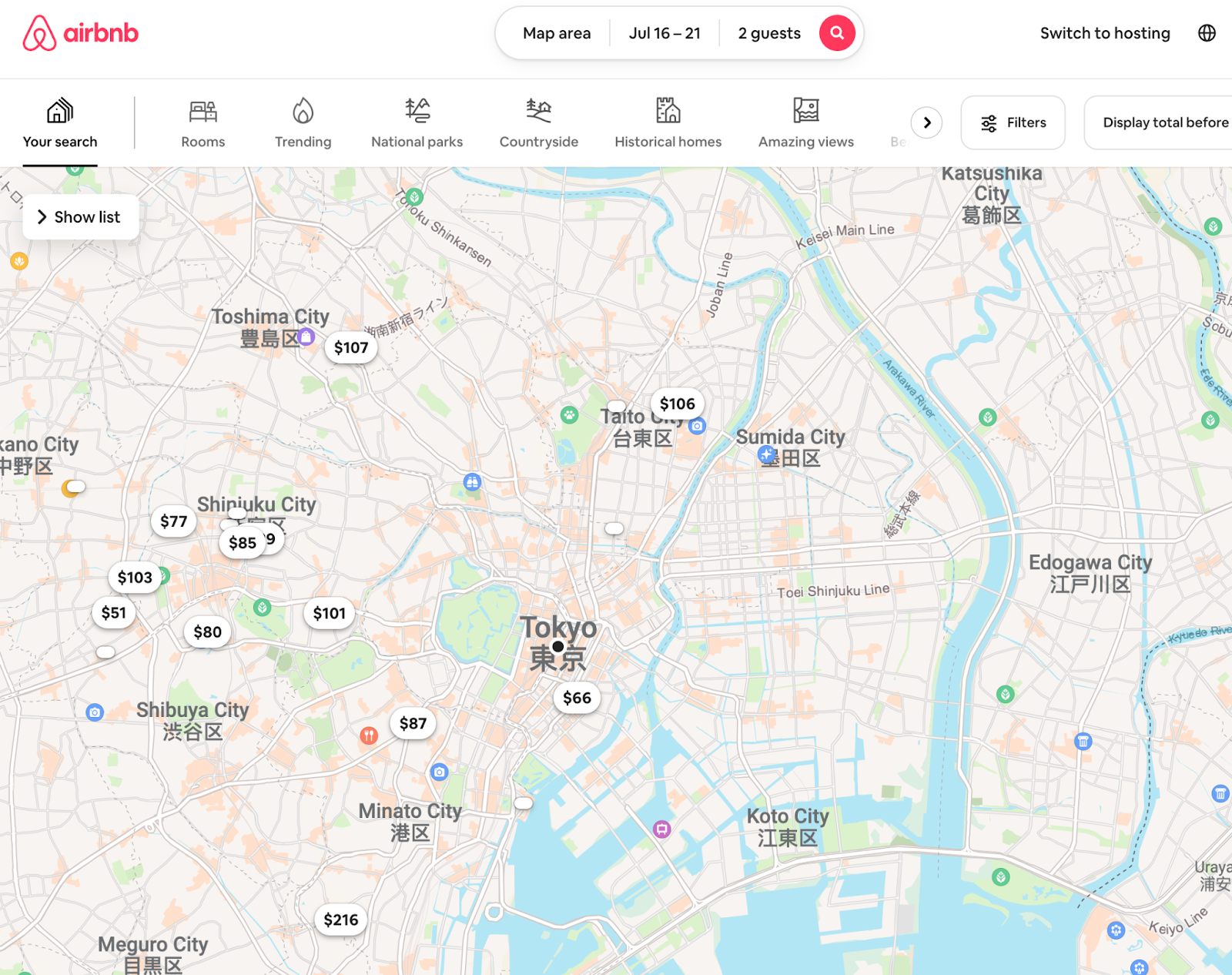Select the Amazing views icon
The width and height of the screenshot is (1232, 975).
pos(806,111)
